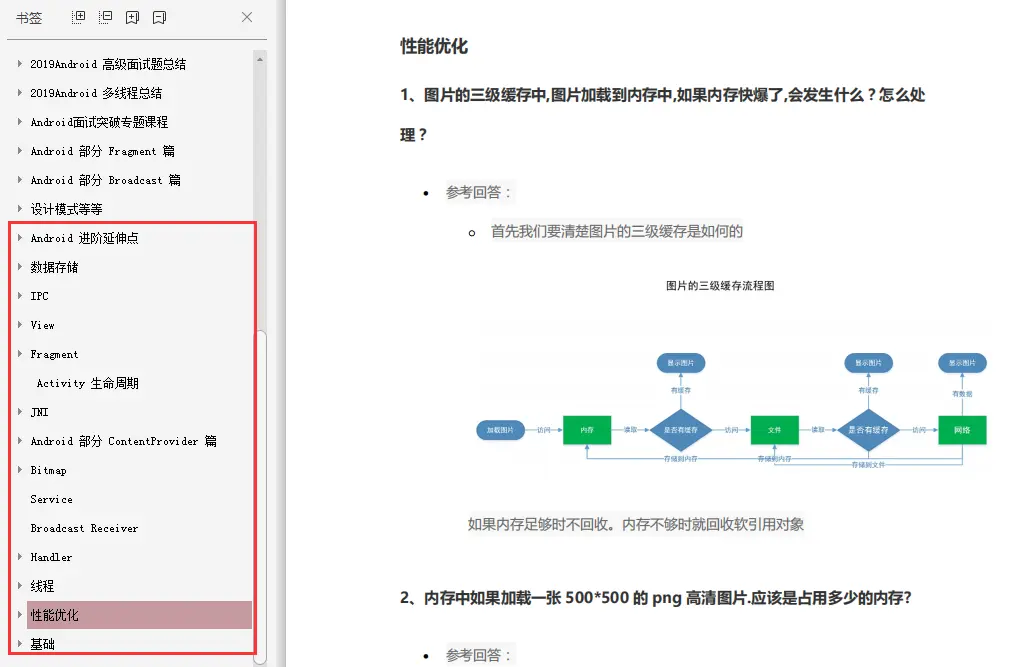
Task: Select the 'Service' bookmark
Action: click(x=50, y=499)
